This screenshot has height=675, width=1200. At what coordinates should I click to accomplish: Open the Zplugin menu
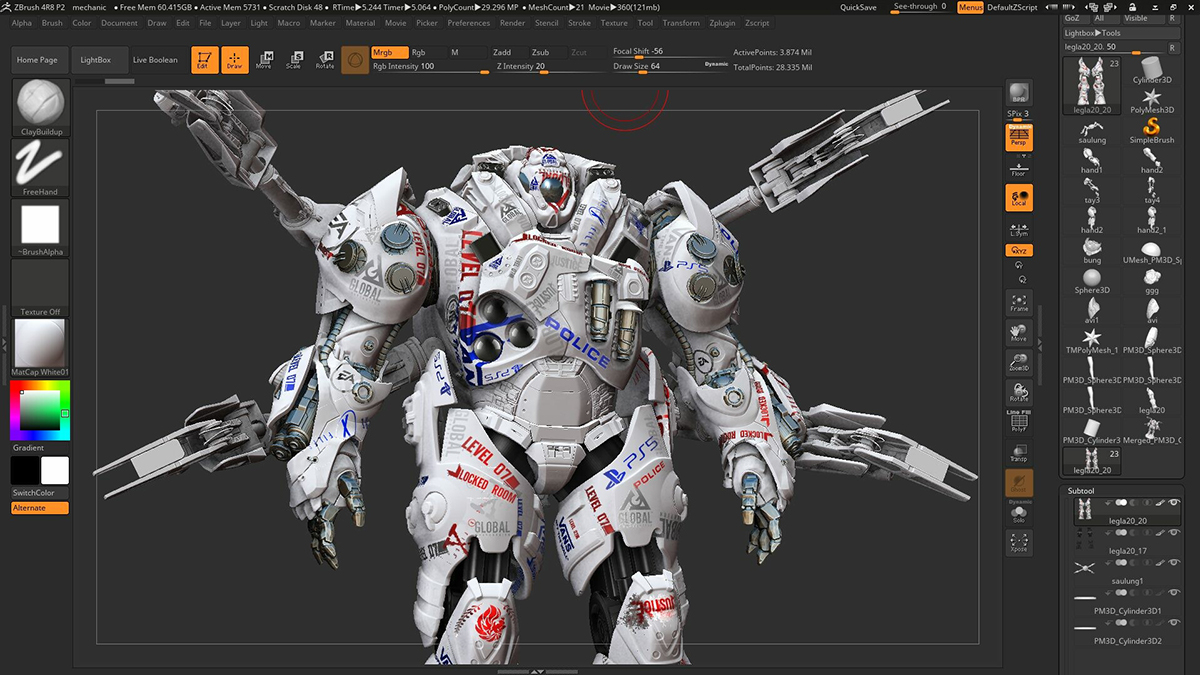[x=721, y=23]
